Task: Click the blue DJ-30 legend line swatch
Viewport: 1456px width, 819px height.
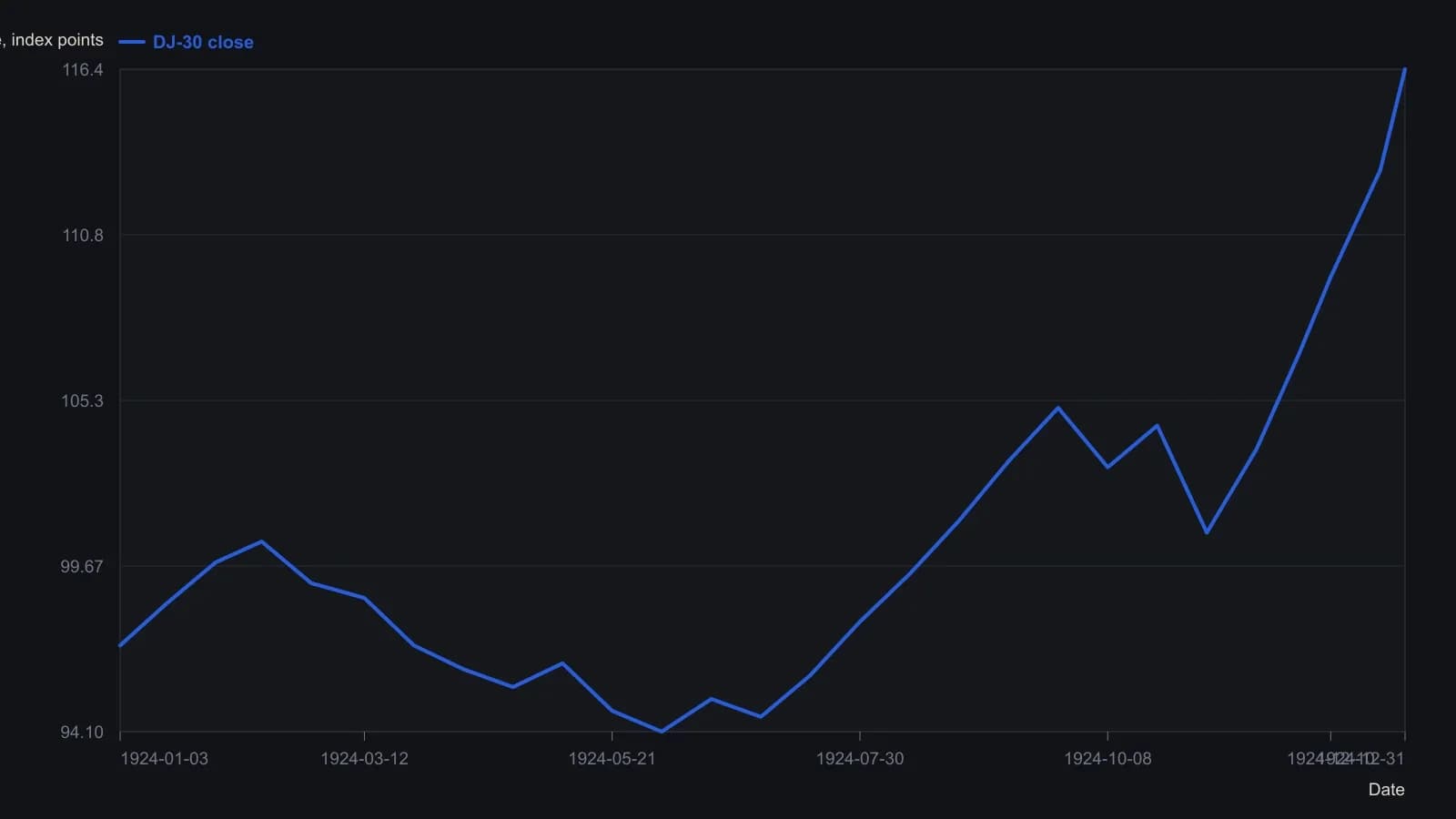Action: pos(132,42)
